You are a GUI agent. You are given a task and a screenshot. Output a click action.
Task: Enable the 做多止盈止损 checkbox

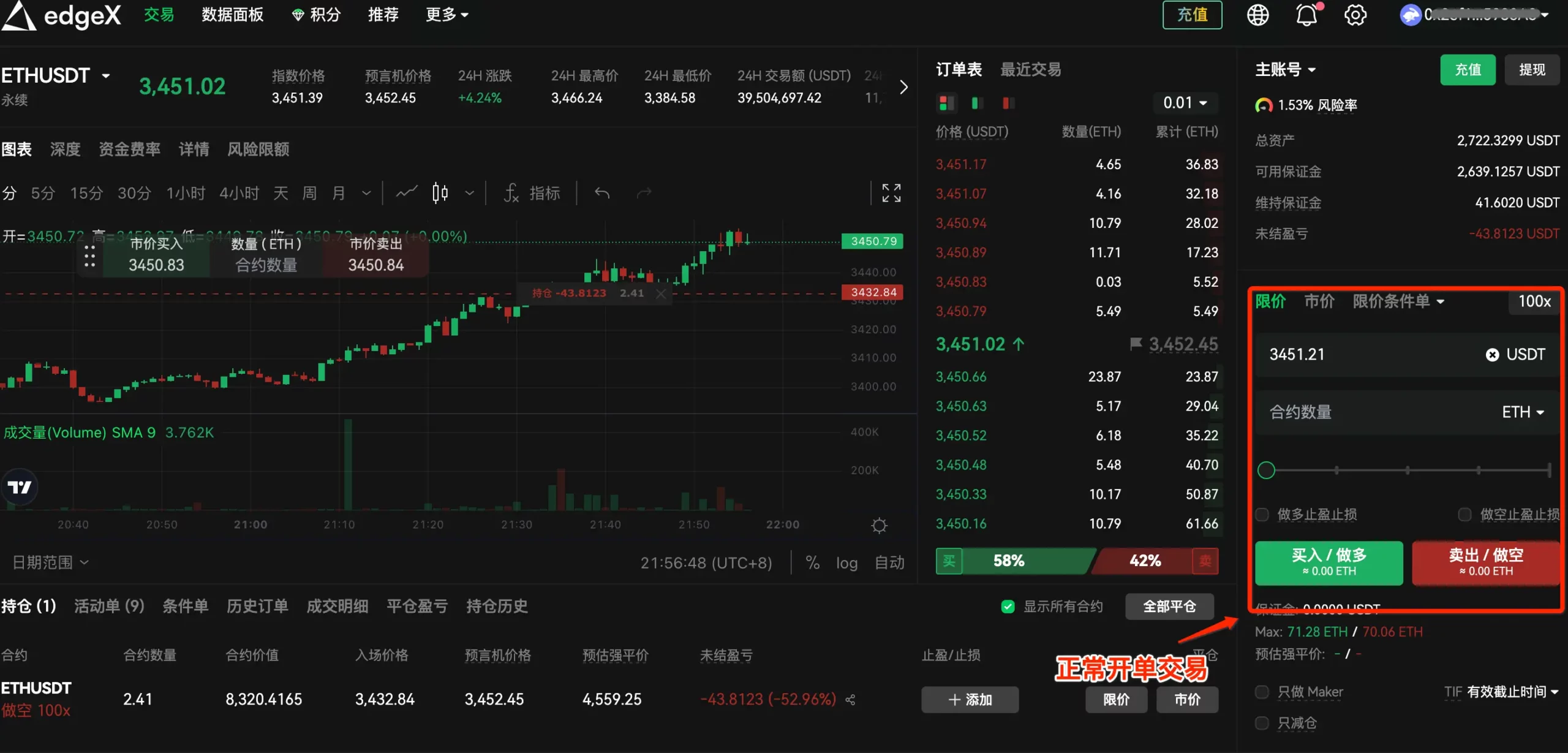1262,515
